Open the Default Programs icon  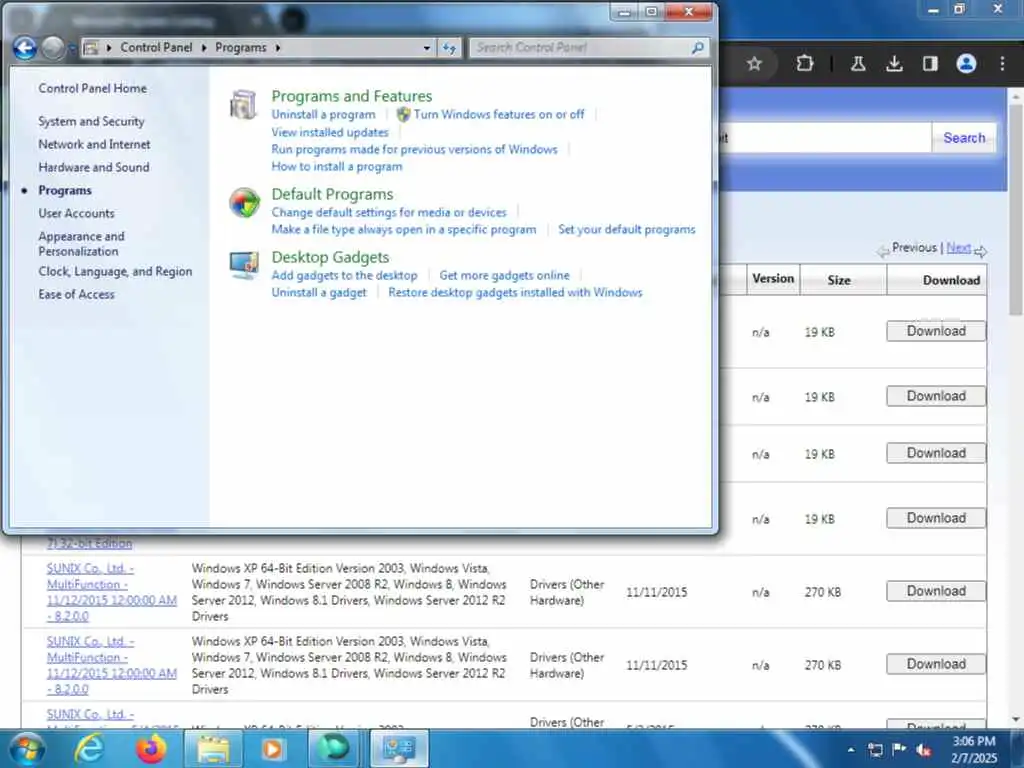[x=244, y=202]
